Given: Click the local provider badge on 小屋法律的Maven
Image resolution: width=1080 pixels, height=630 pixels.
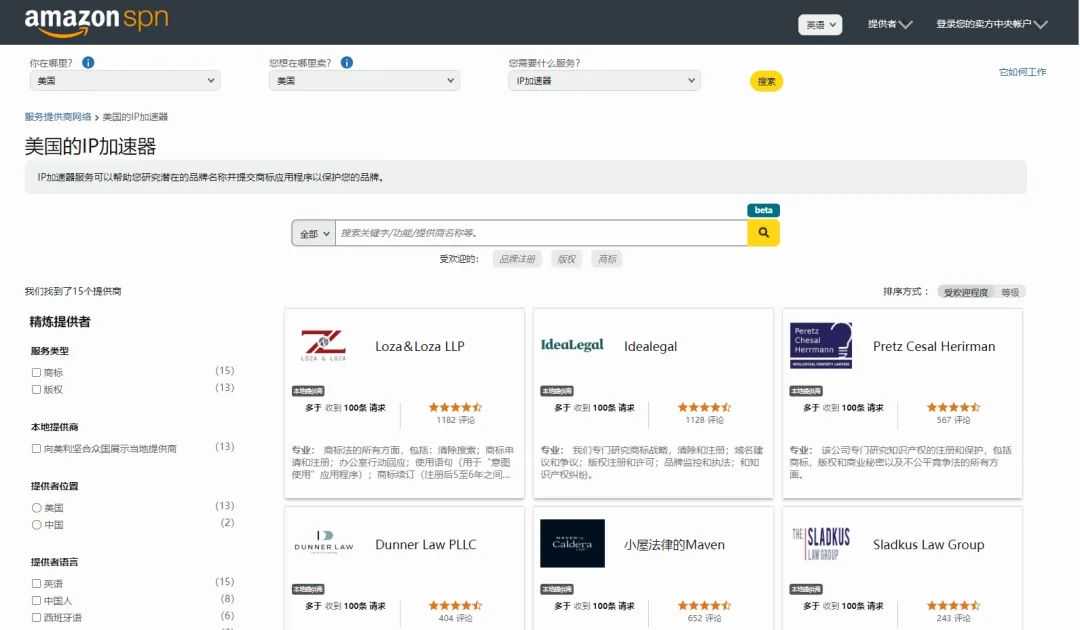Looking at the screenshot, I should 557,589.
